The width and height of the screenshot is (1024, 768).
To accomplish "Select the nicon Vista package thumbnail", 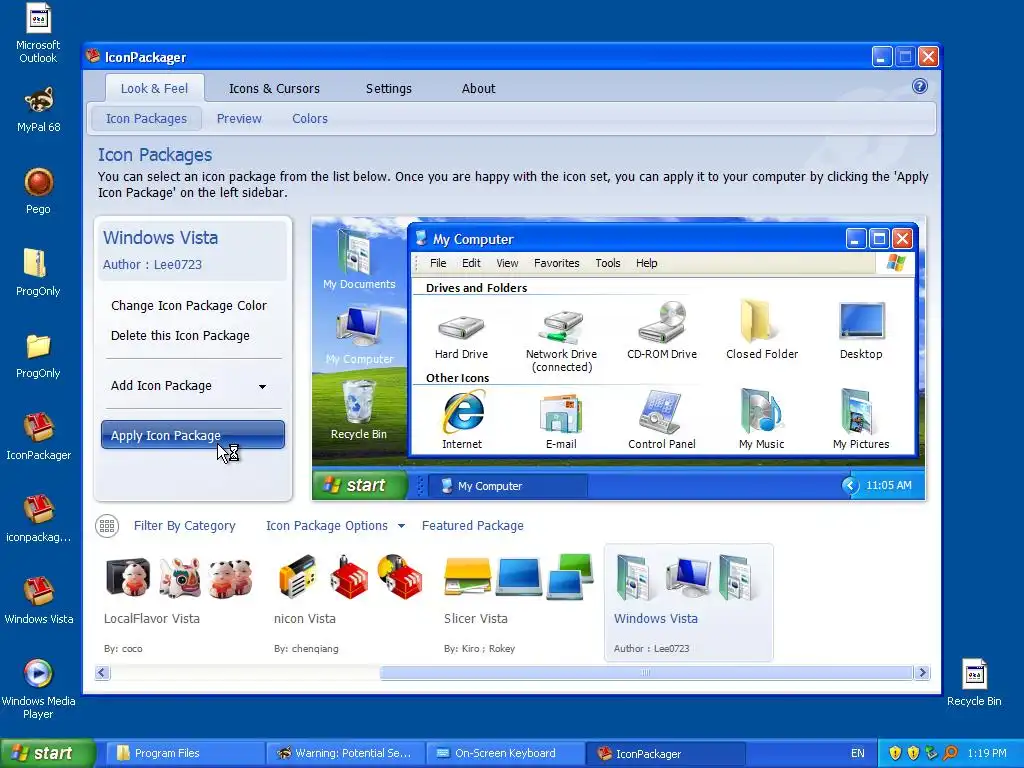I will point(350,603).
